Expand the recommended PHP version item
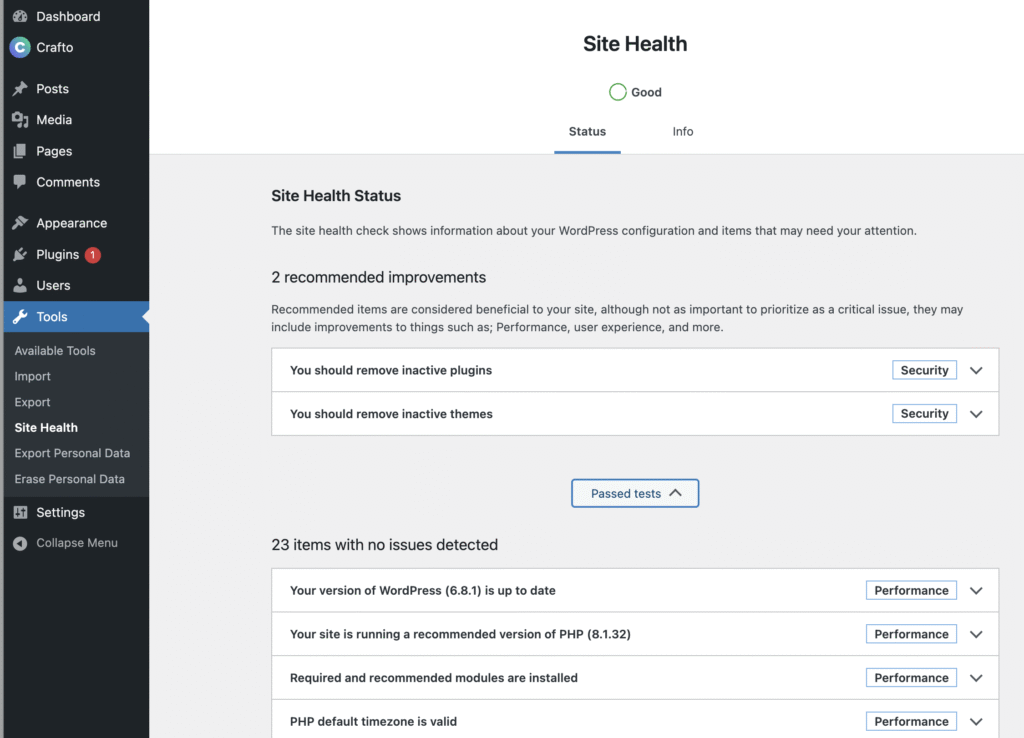Image resolution: width=1024 pixels, height=738 pixels. 976,634
